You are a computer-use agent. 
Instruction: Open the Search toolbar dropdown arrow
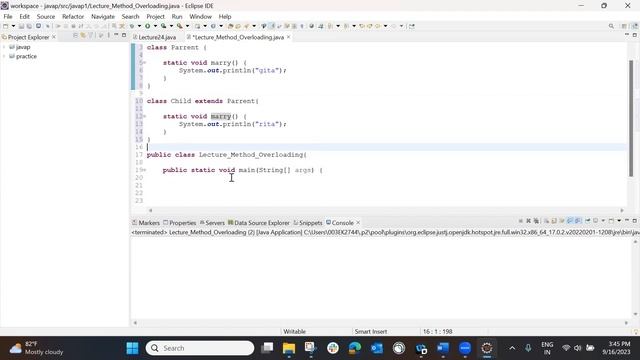[x=254, y=26]
